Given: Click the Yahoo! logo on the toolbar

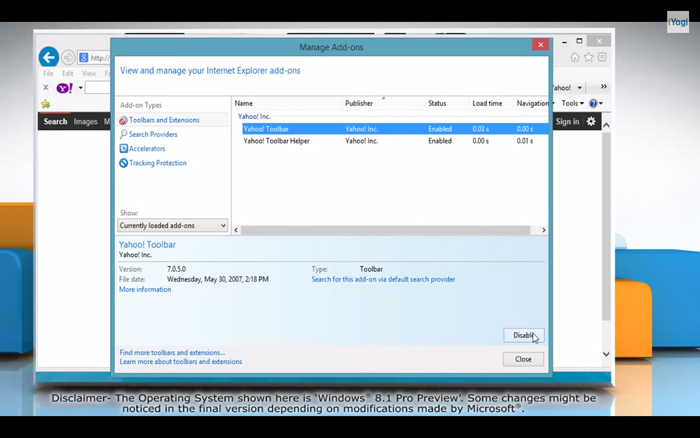Looking at the screenshot, I should [64, 88].
